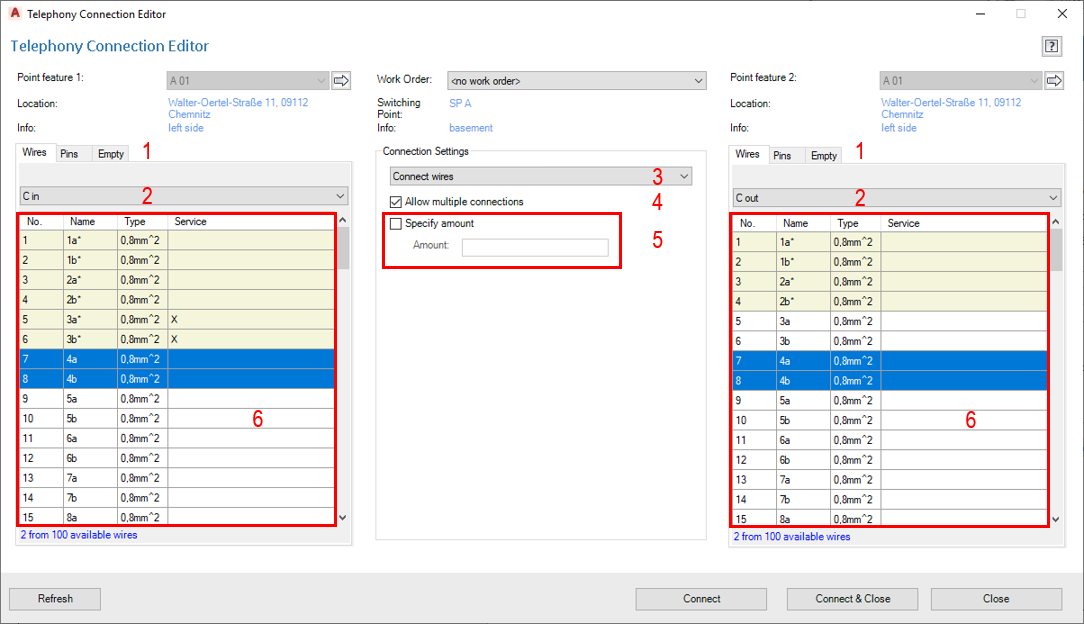Select wire 8a in left list

coord(177,517)
